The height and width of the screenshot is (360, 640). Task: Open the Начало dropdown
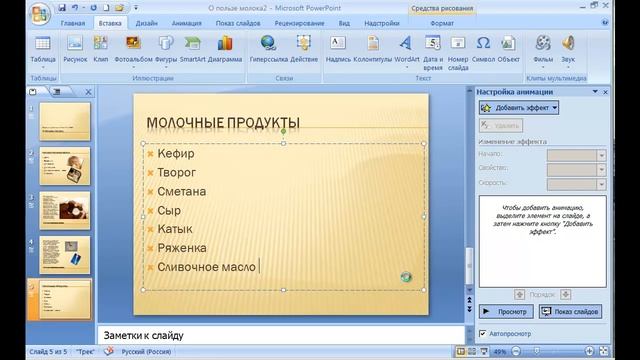[601, 155]
